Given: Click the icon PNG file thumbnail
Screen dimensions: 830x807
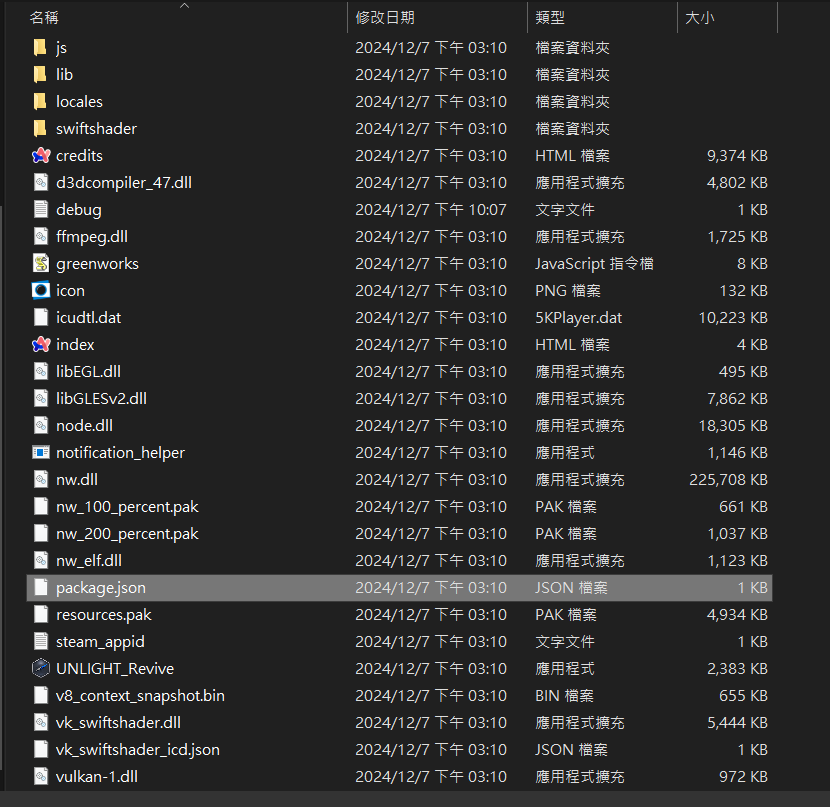Looking at the screenshot, I should pyautogui.click(x=41, y=291).
